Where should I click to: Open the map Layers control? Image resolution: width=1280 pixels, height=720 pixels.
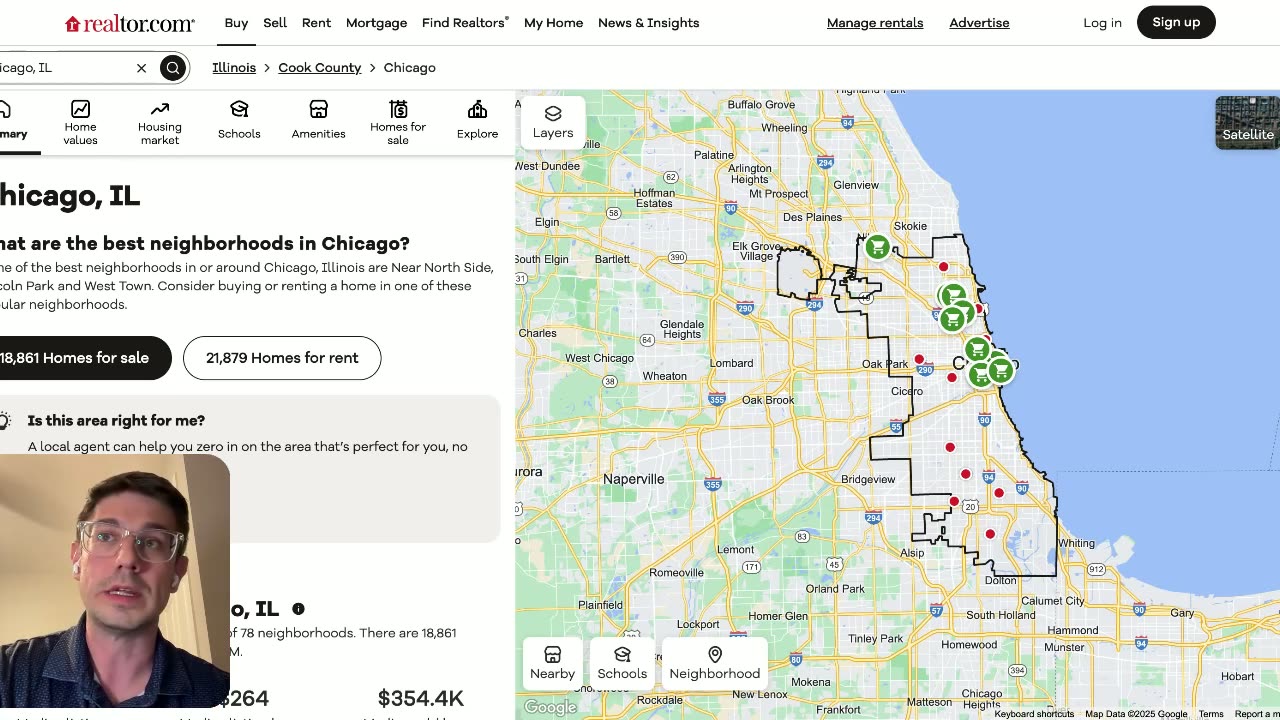pyautogui.click(x=553, y=122)
